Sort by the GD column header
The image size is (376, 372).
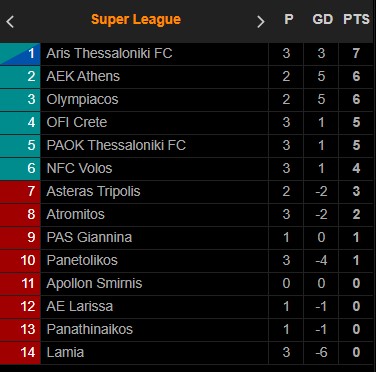pyautogui.click(x=322, y=19)
